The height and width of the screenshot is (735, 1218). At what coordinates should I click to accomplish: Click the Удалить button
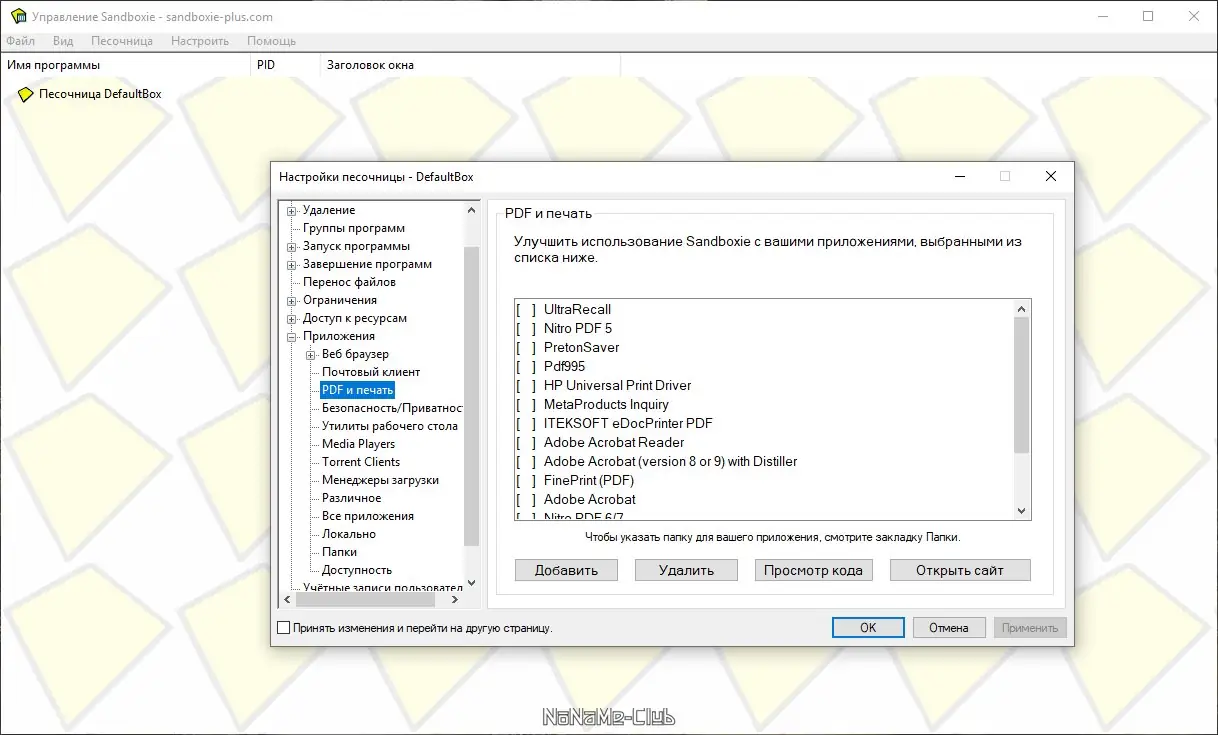tap(686, 570)
